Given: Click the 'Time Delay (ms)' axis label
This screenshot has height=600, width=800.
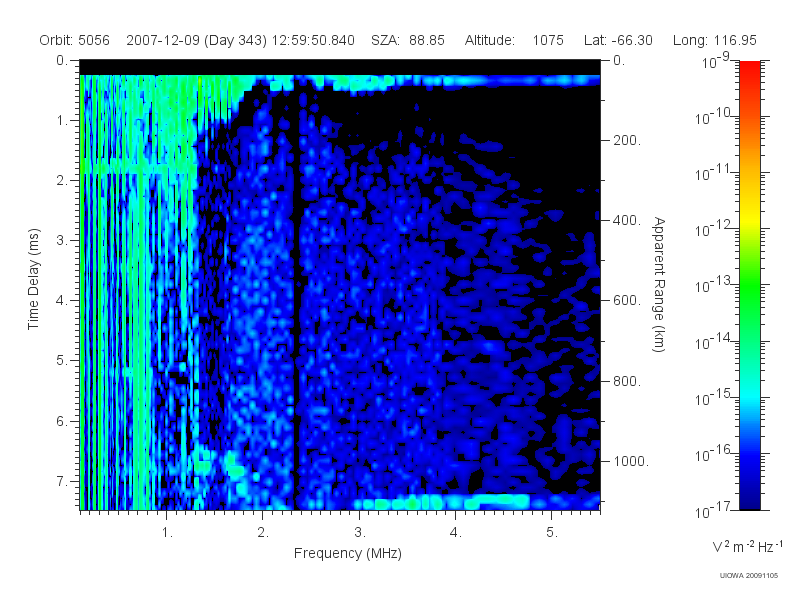Looking at the screenshot, I should (x=33, y=279).
